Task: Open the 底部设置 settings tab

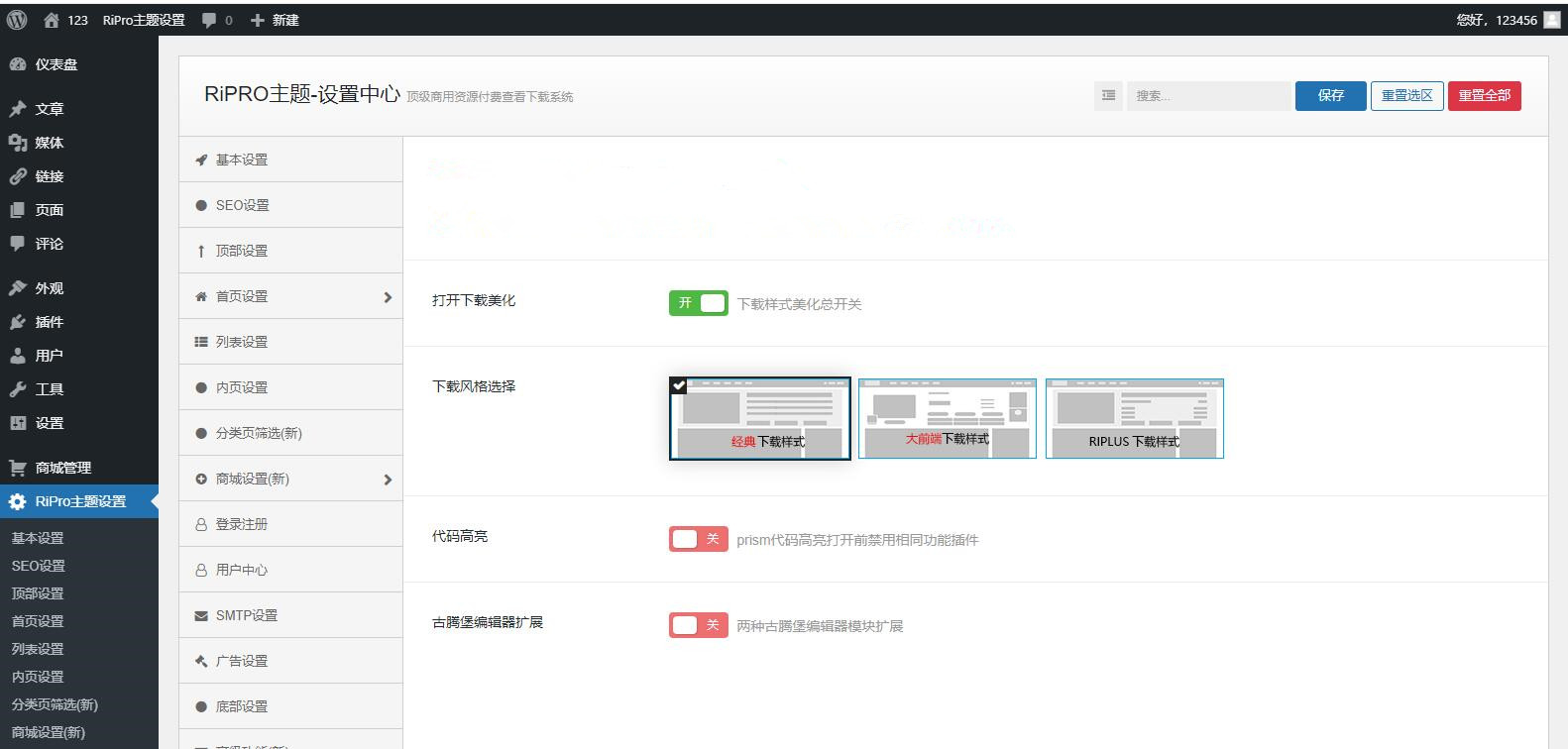Action: tap(290, 706)
